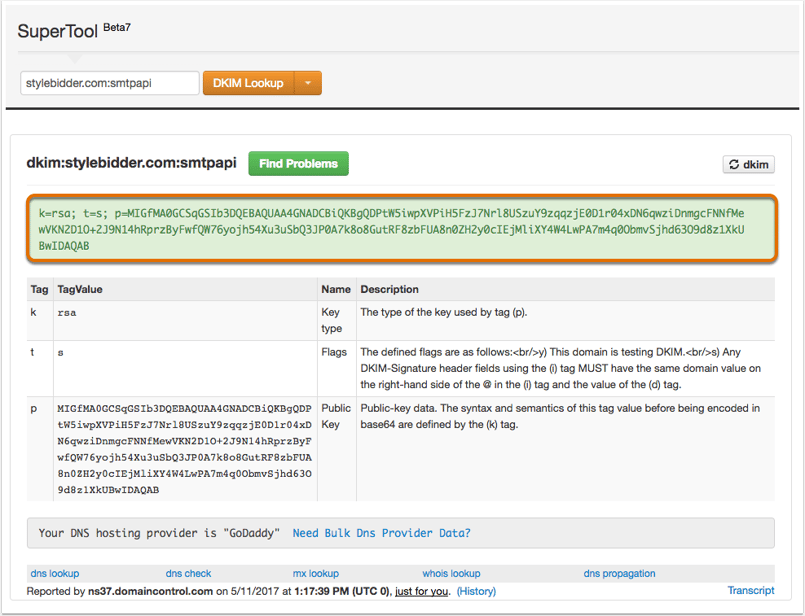The width and height of the screenshot is (805, 616).
Task: Open the dns lookup link
Action: [55, 573]
